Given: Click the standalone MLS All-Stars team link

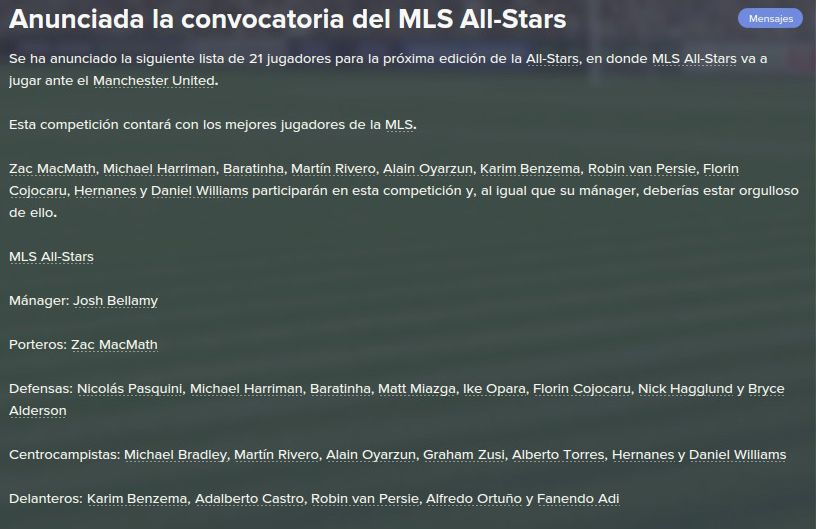Looking at the screenshot, I should [52, 256].
